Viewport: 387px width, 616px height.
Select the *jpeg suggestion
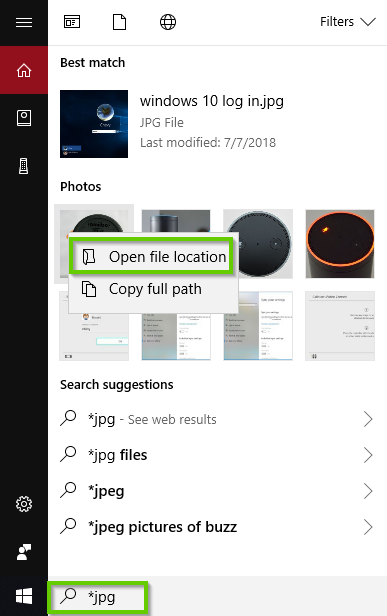[x=216, y=491]
